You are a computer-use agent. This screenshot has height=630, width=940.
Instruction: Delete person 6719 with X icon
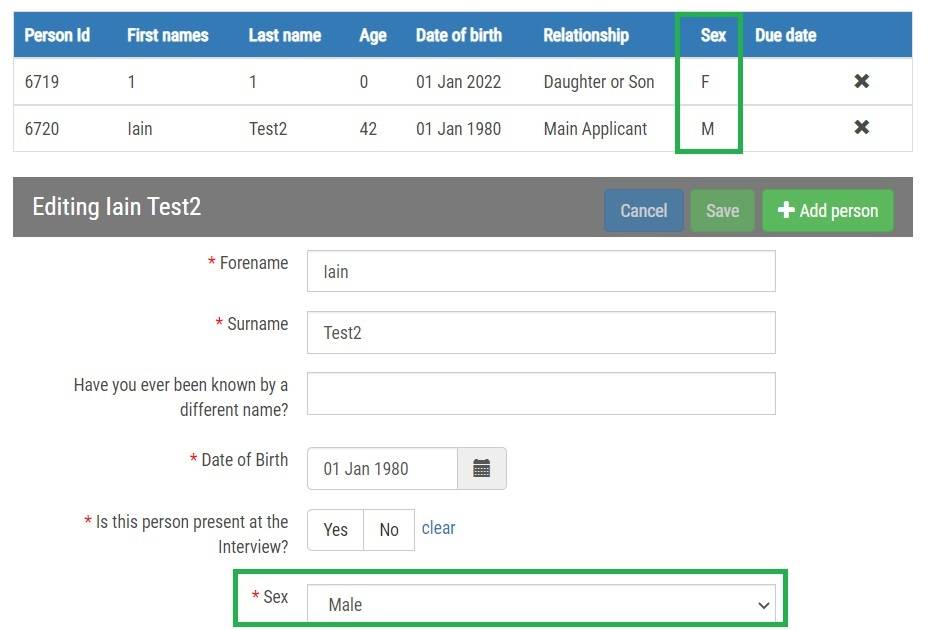[861, 81]
